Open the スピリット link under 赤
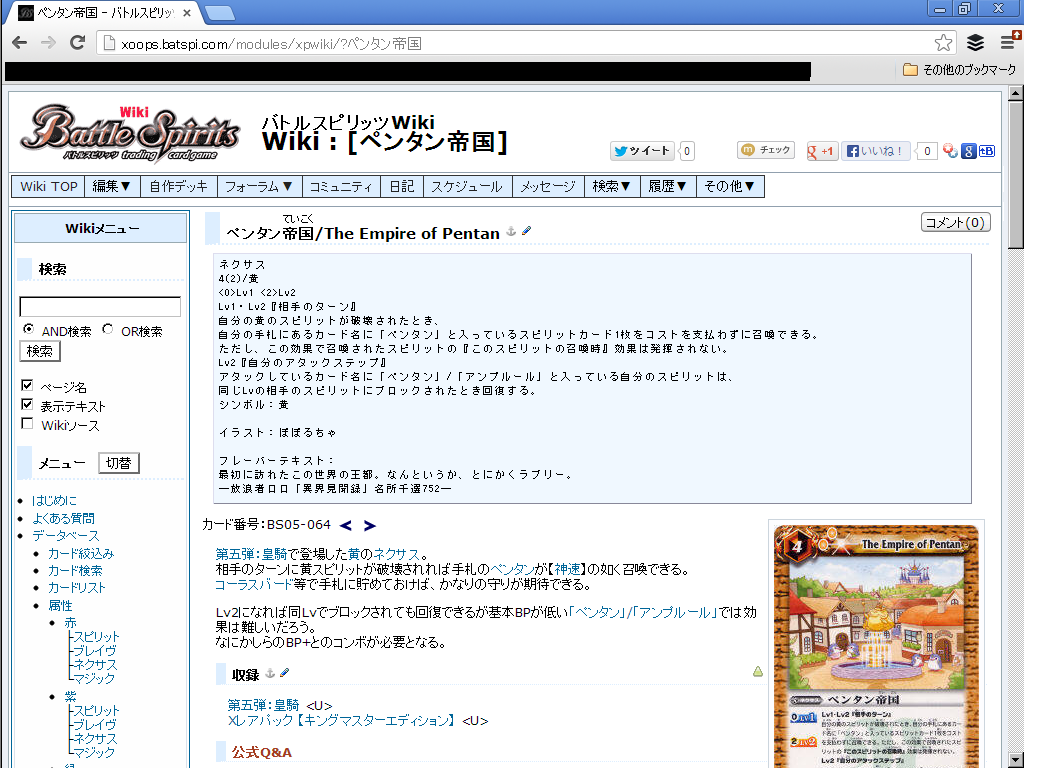The width and height of the screenshot is (1038, 768). pos(96,637)
